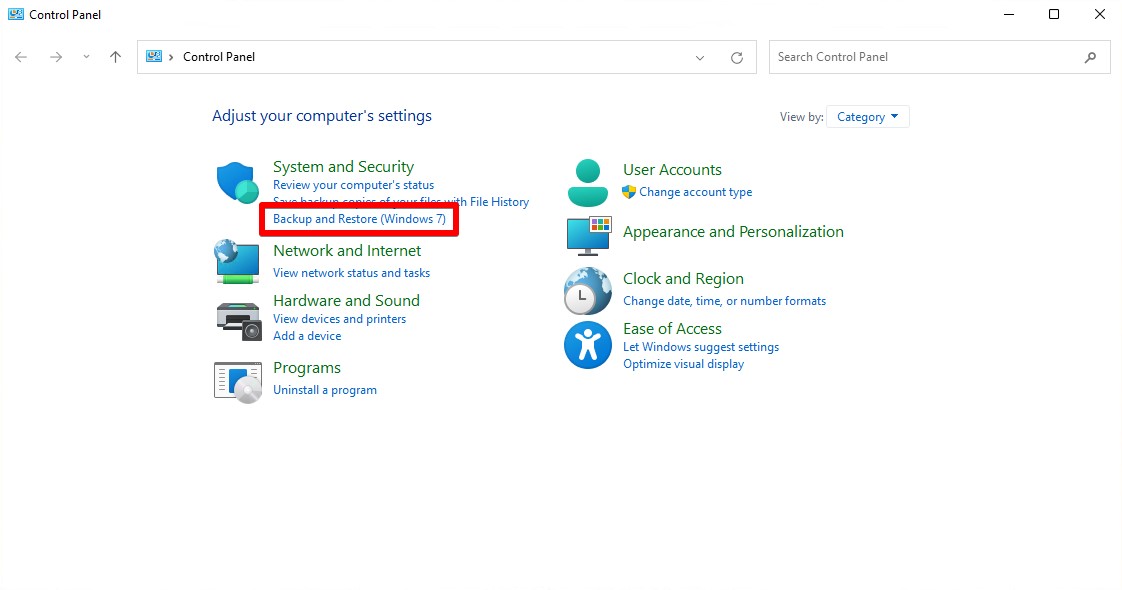Click inside the Search Control Panel field
This screenshot has width=1122, height=590.
pos(900,57)
